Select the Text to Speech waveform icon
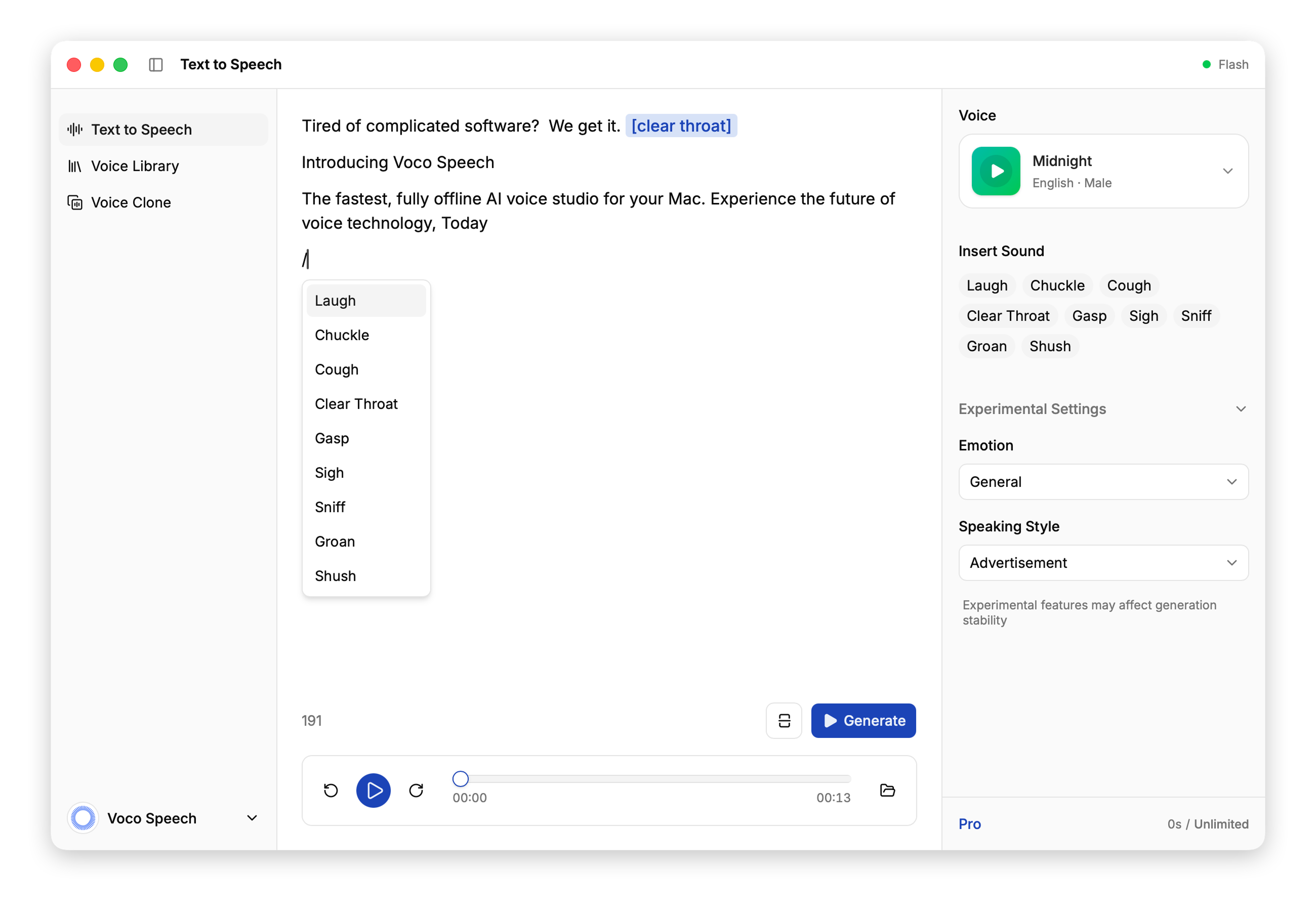The height and width of the screenshot is (911, 1316). [74, 129]
